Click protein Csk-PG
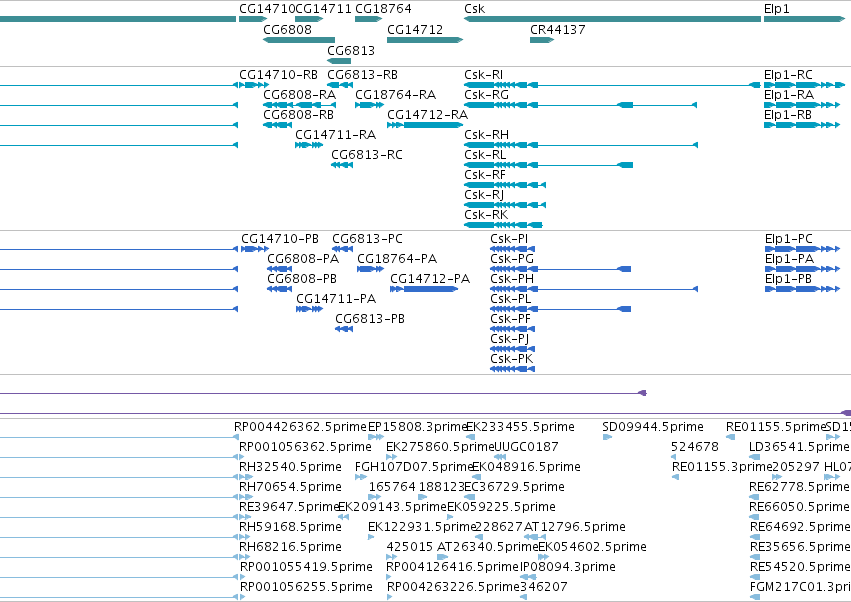The height and width of the screenshot is (602, 851). 560,269
